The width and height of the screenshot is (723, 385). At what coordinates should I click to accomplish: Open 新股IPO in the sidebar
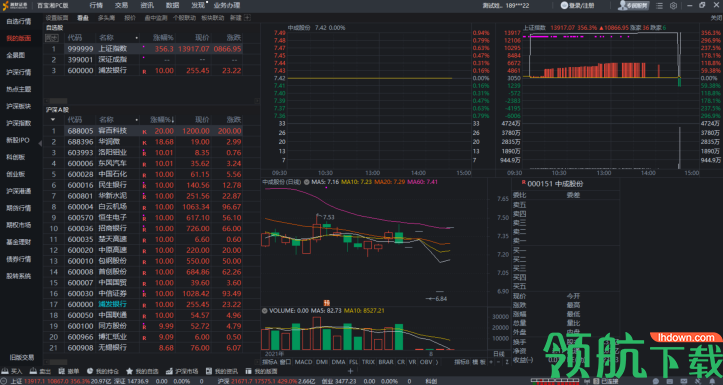(x=18, y=140)
